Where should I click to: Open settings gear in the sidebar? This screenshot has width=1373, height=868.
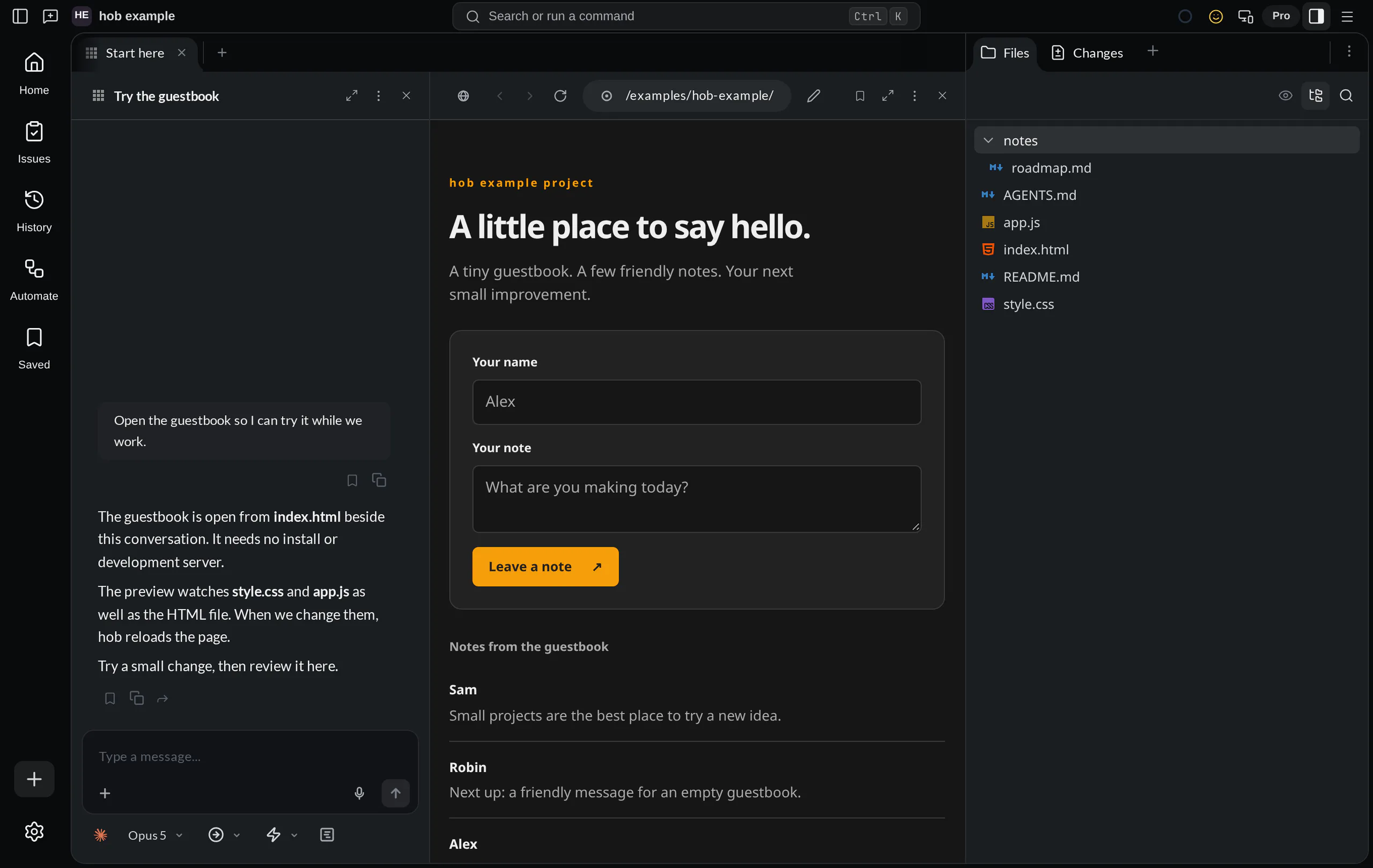(34, 832)
